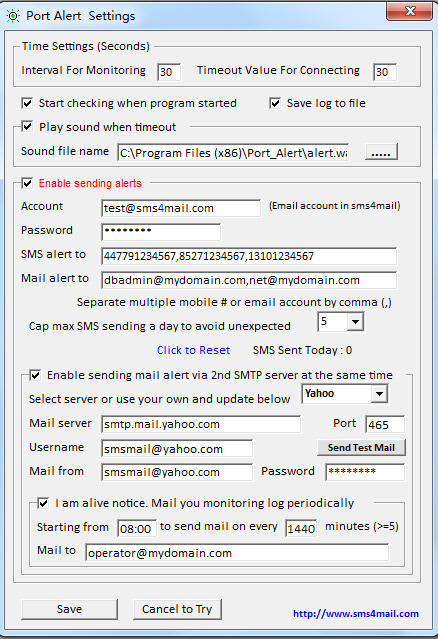Click the Account email field
Image resolution: width=438 pixels, height=639 pixels.
pos(181,208)
